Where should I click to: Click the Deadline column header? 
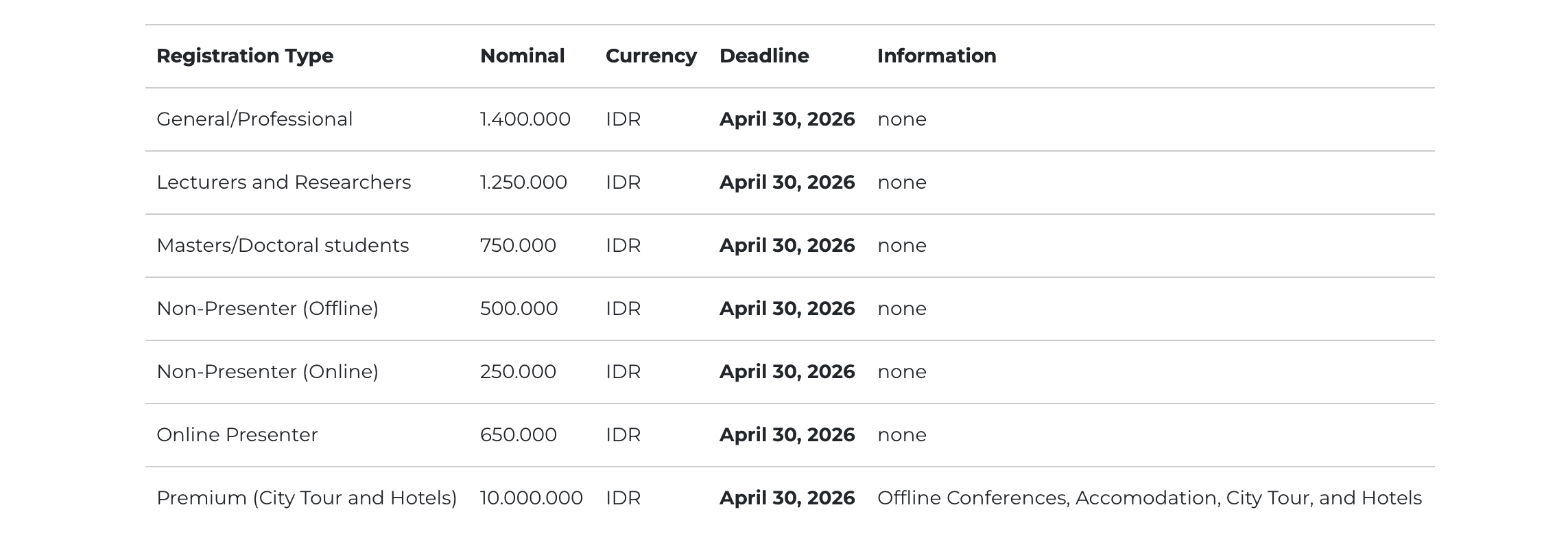[764, 56]
